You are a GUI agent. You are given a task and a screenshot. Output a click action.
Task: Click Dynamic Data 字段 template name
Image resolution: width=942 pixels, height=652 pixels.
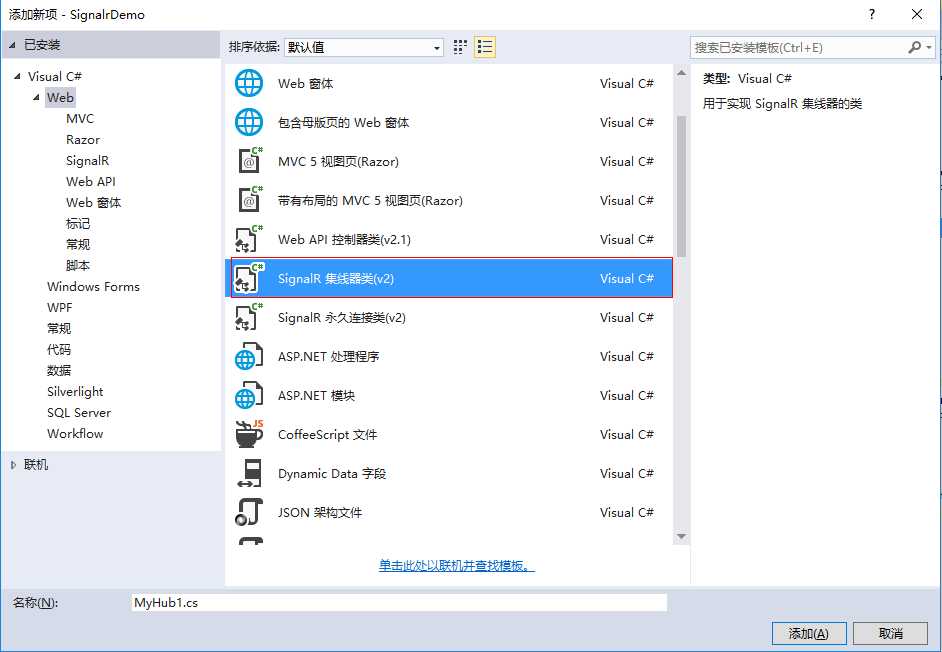tap(332, 474)
